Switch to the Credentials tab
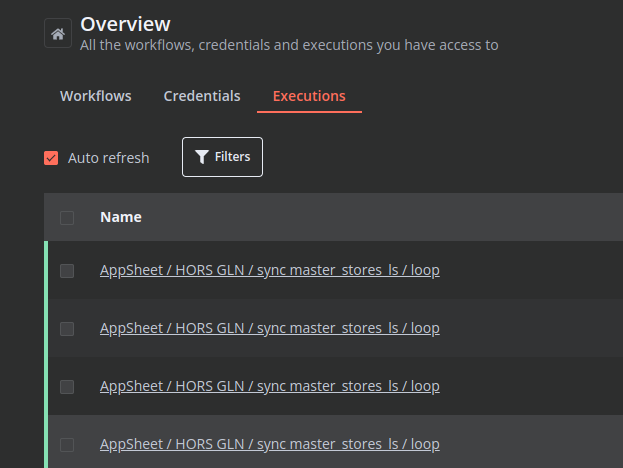 point(202,96)
